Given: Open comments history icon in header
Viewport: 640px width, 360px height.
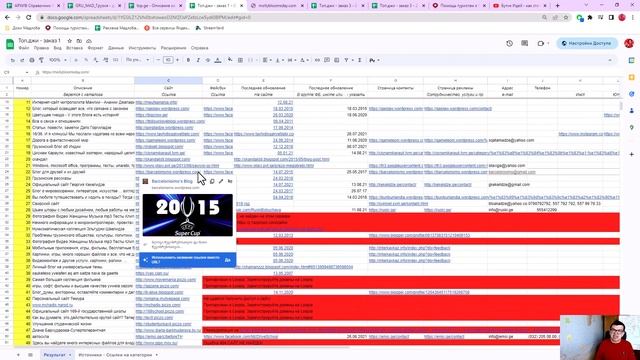Looking at the screenshot, I should point(524,43).
